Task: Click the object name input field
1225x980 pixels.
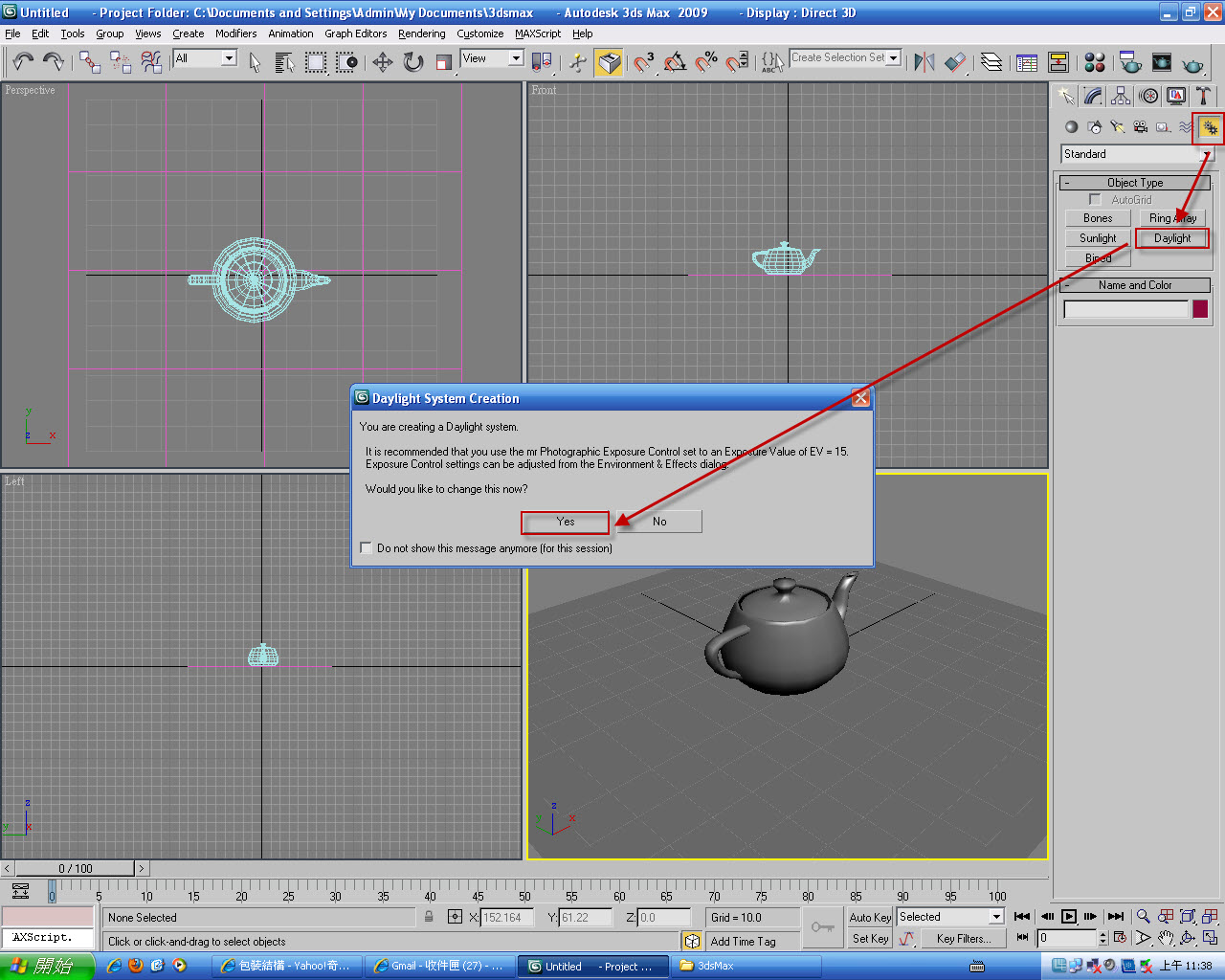Action: [1125, 309]
